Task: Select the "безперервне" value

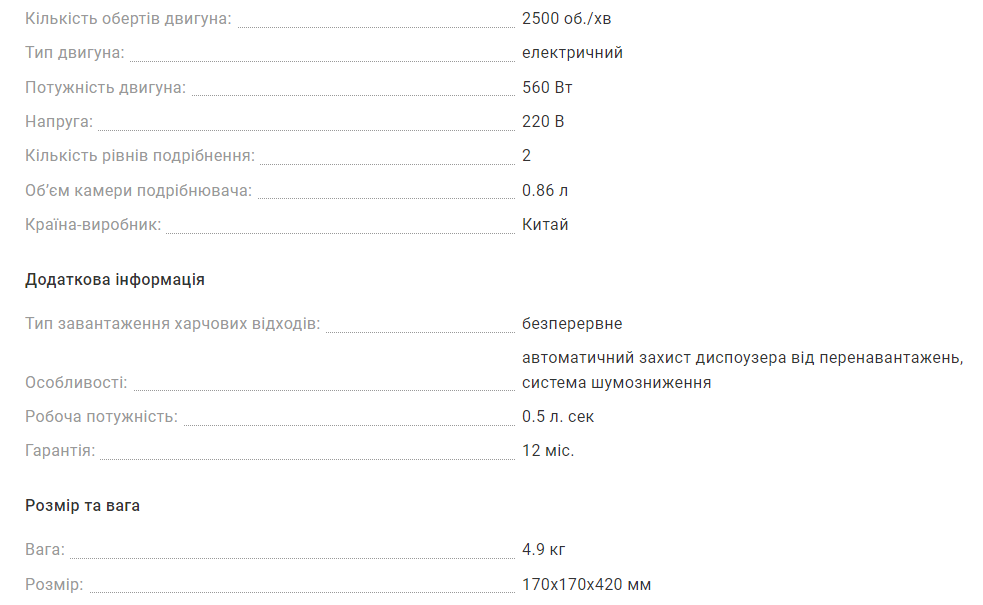Action: click(x=572, y=324)
